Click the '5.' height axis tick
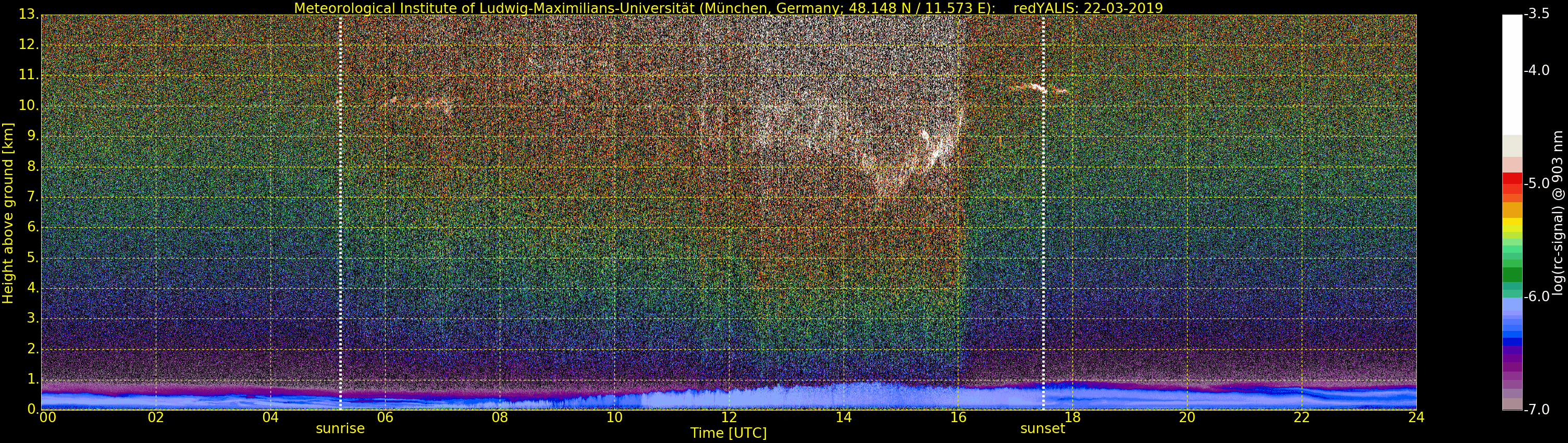 33,257
